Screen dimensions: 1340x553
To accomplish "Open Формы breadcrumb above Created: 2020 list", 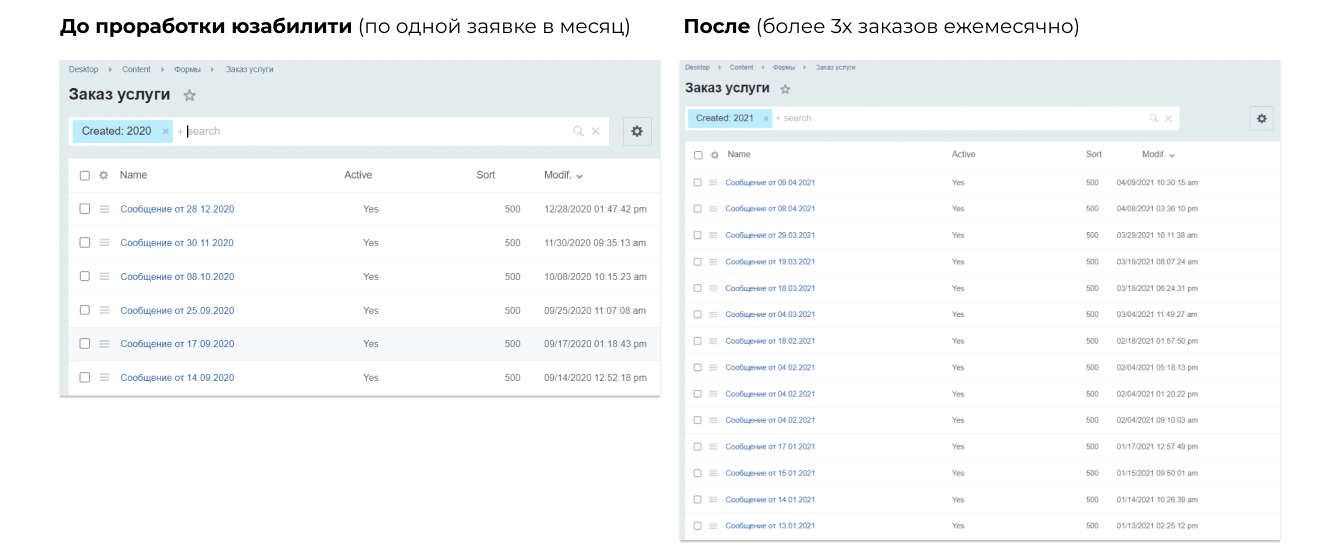I will (x=187, y=70).
